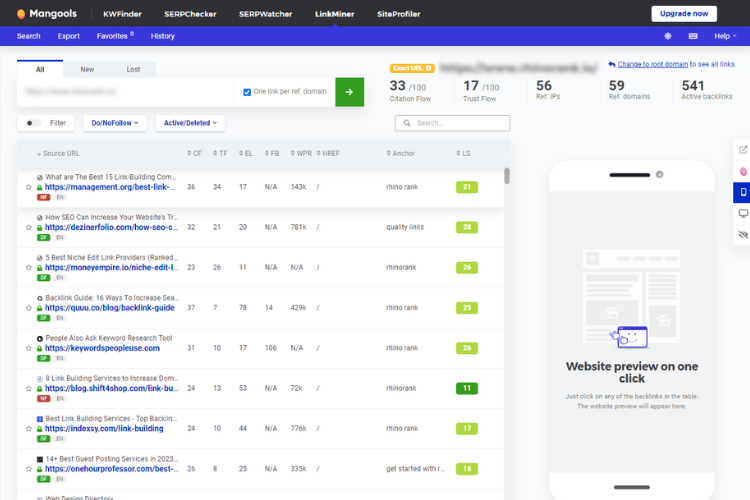Viewport: 750px width, 500px height.
Task: Click the NF badge on management.org row
Action: [44, 197]
